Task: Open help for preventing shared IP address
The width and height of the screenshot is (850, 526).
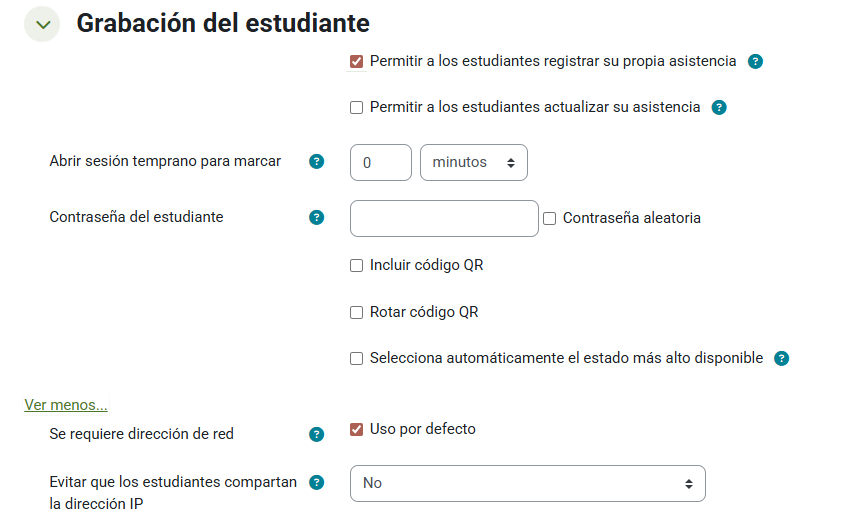Action: [317, 483]
